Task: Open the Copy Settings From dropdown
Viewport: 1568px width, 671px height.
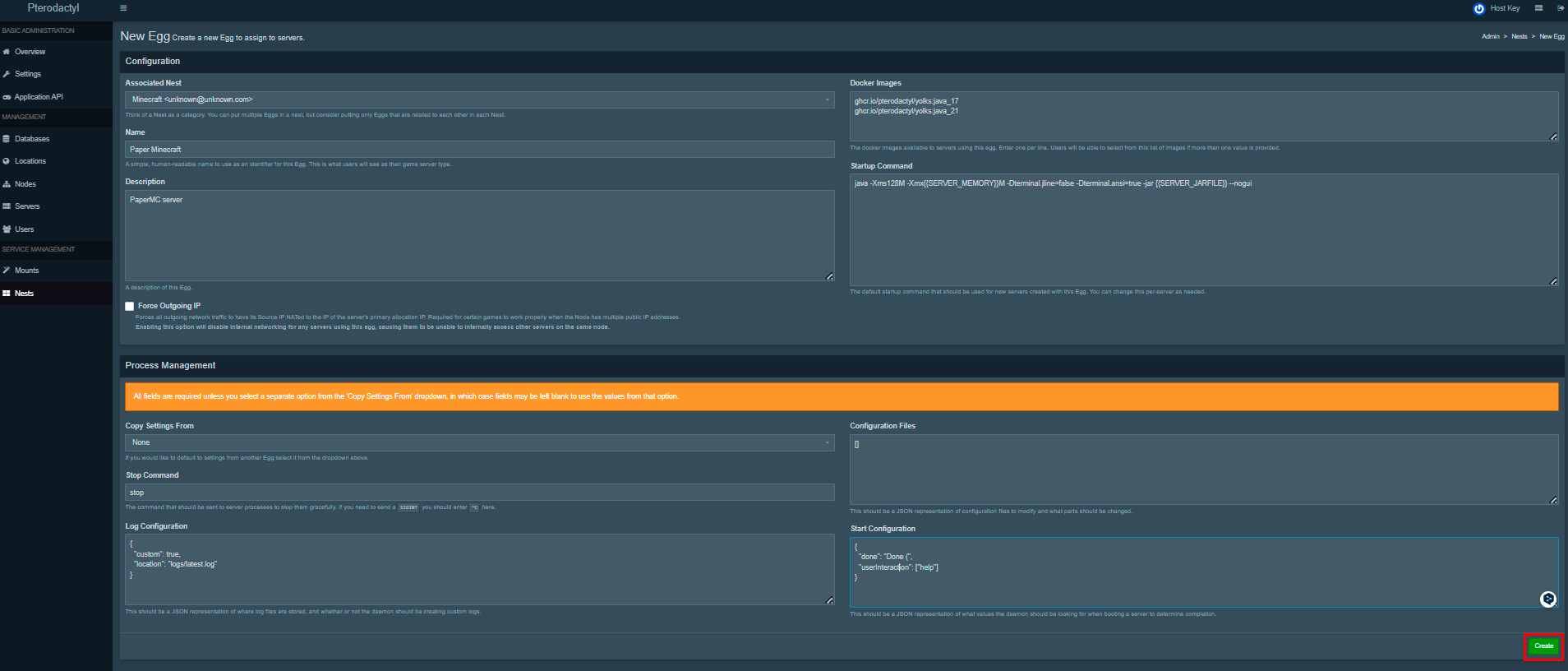Action: pyautogui.click(x=480, y=442)
